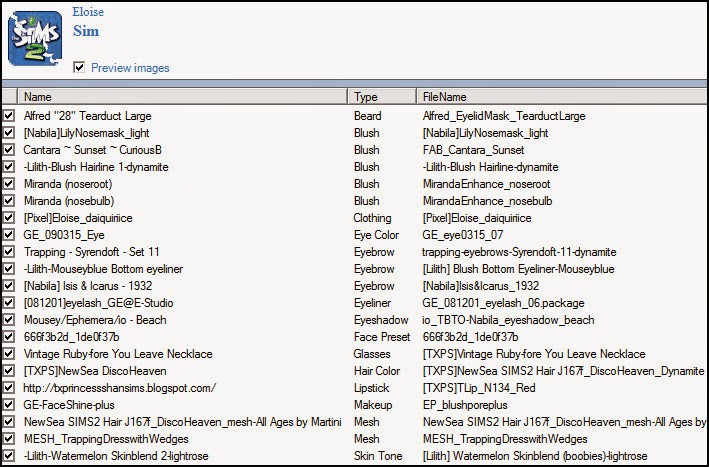Screen dimensions: 709x467
Task: Click the Eye Color type cell
Action: pos(376,235)
